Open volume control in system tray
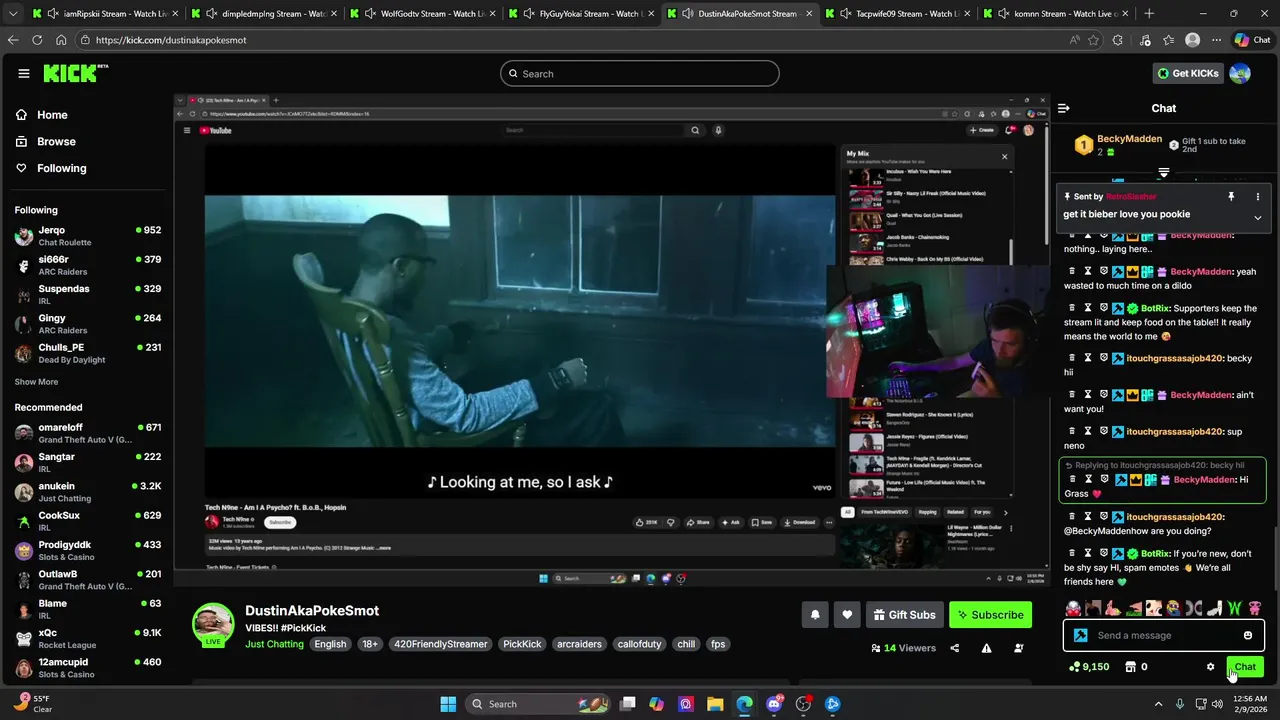This screenshot has height=720, width=1280. 1217,704
